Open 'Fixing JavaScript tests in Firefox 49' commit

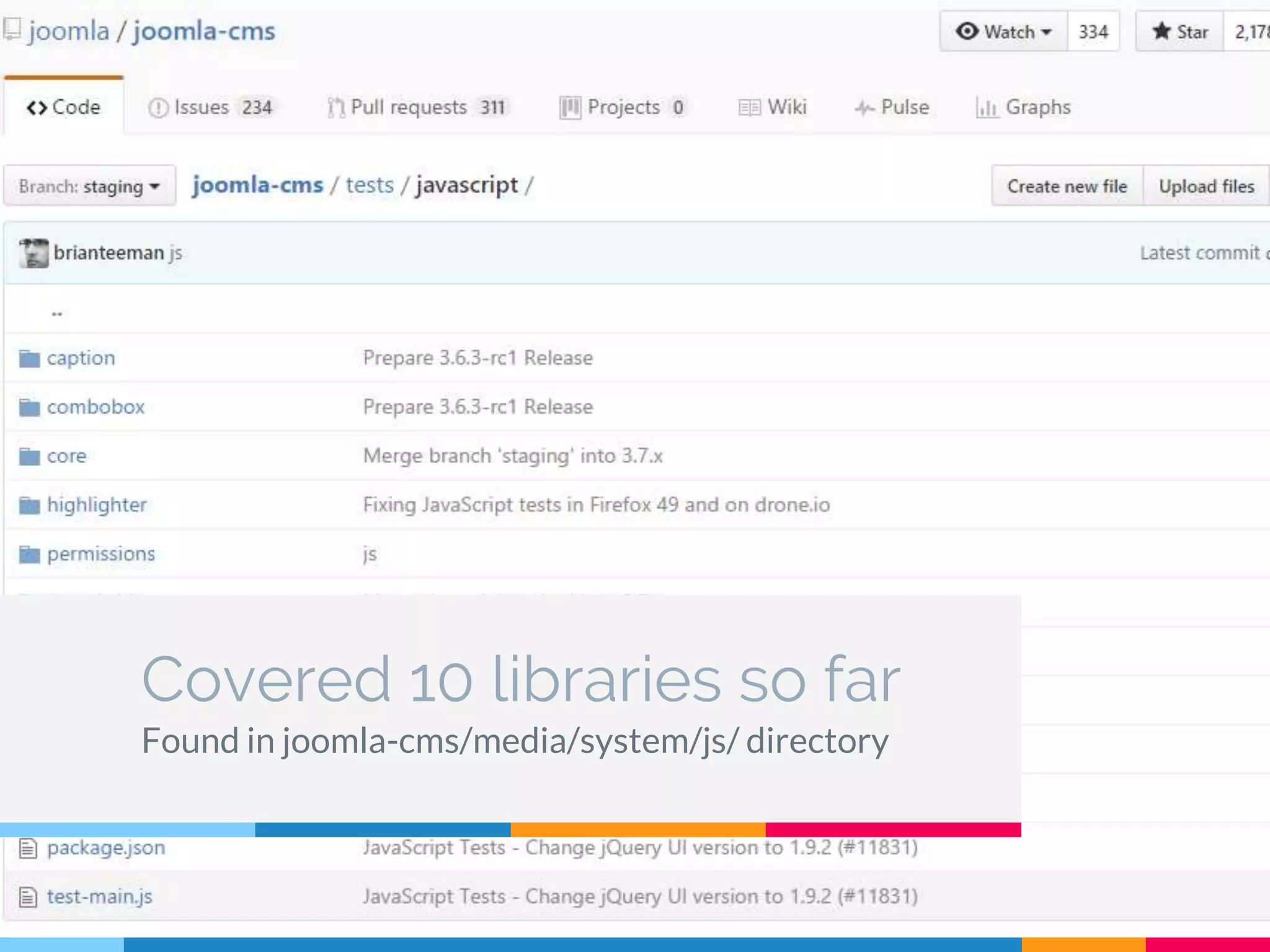pyautogui.click(x=597, y=505)
